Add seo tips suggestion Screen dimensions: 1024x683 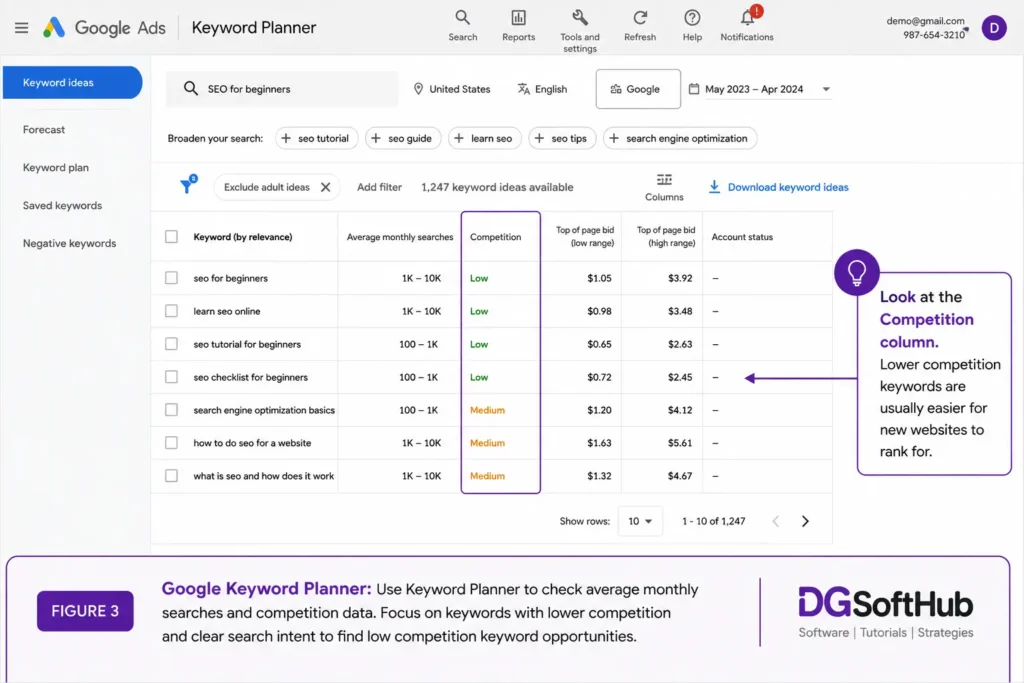pyautogui.click(x=562, y=138)
